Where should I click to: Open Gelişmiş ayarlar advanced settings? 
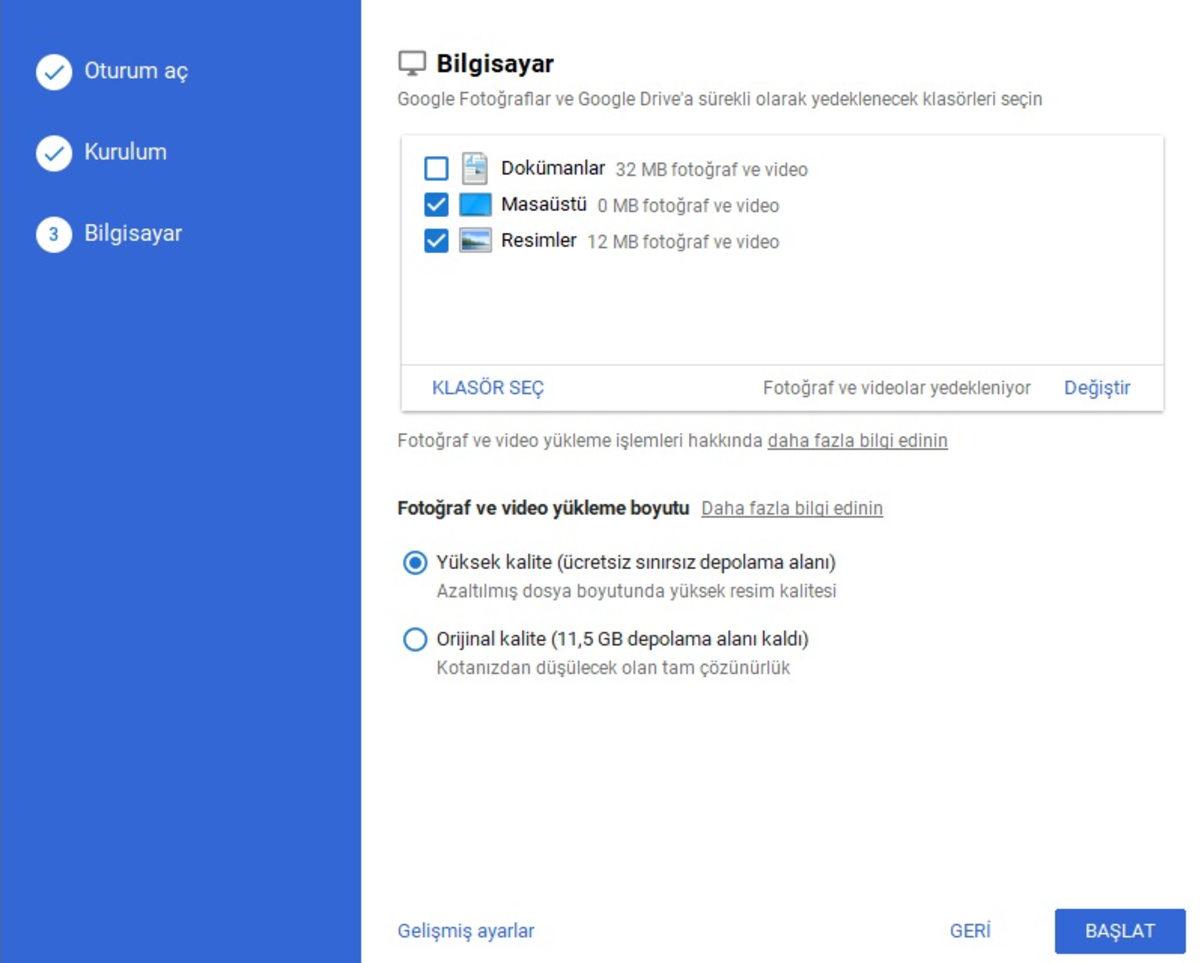[x=466, y=930]
